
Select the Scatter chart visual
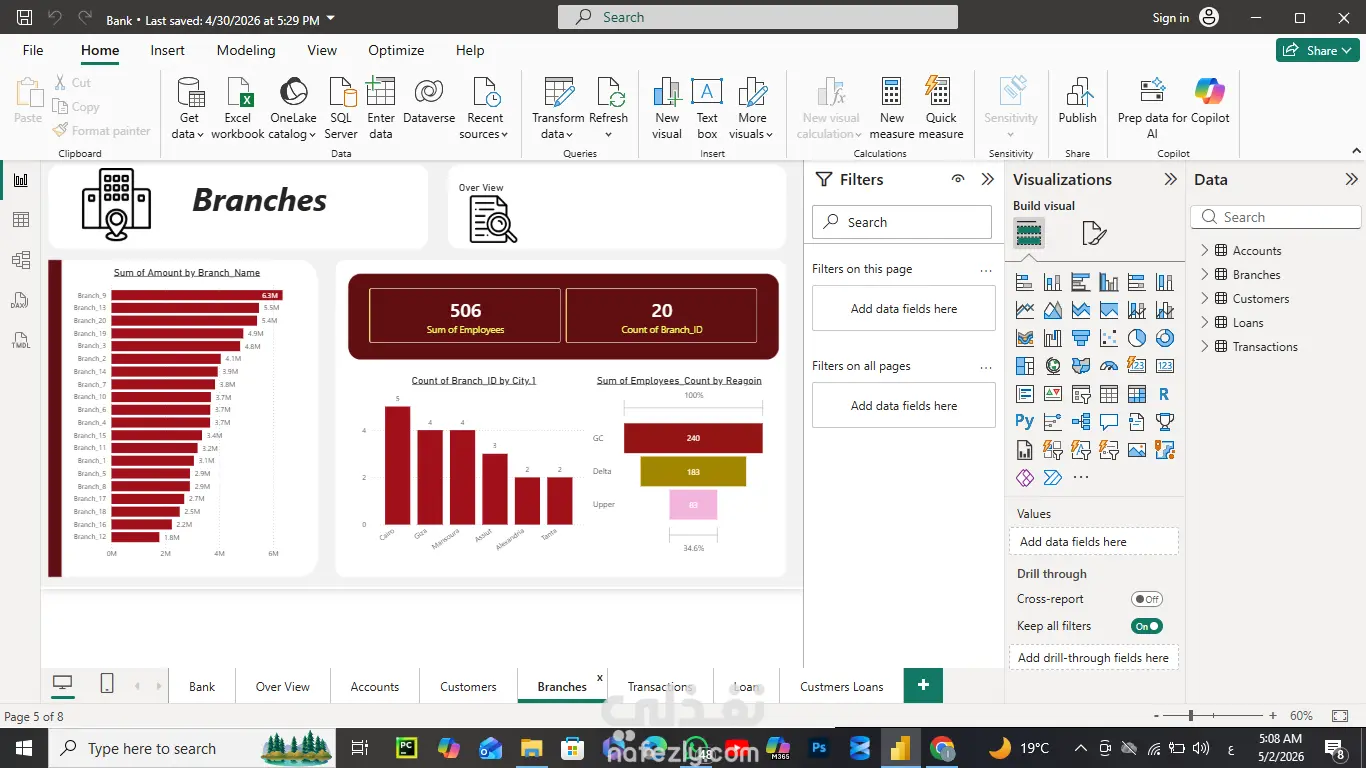point(1109,338)
